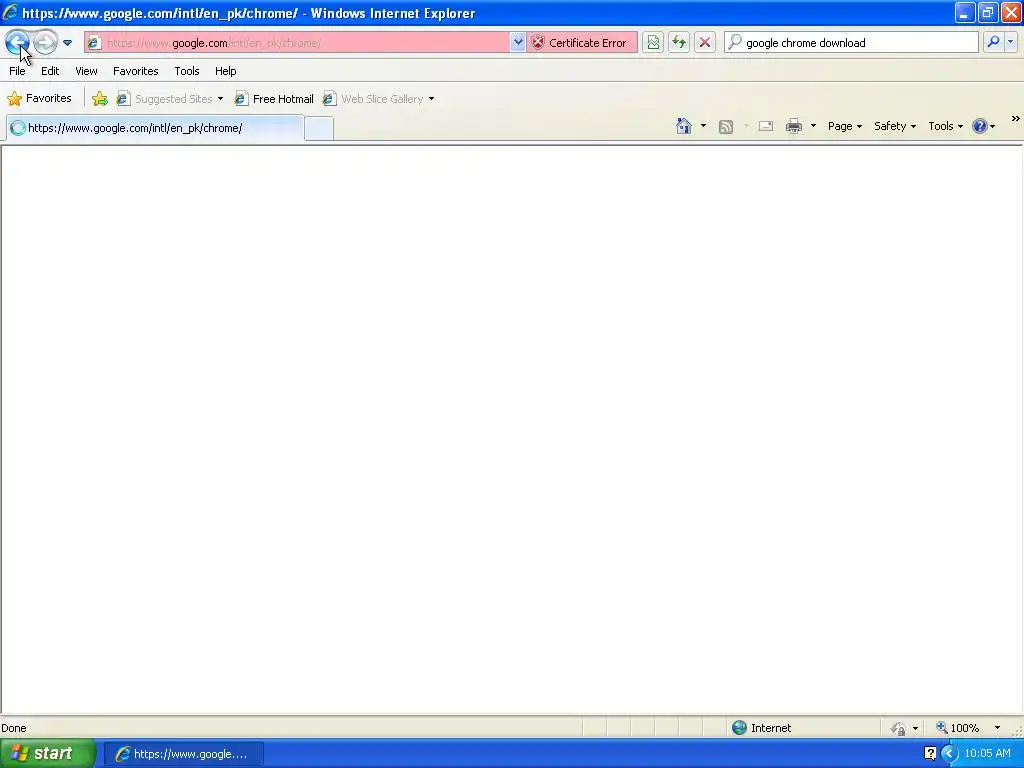This screenshot has width=1024, height=768.
Task: Open the Page command bar menu
Action: [x=844, y=126]
